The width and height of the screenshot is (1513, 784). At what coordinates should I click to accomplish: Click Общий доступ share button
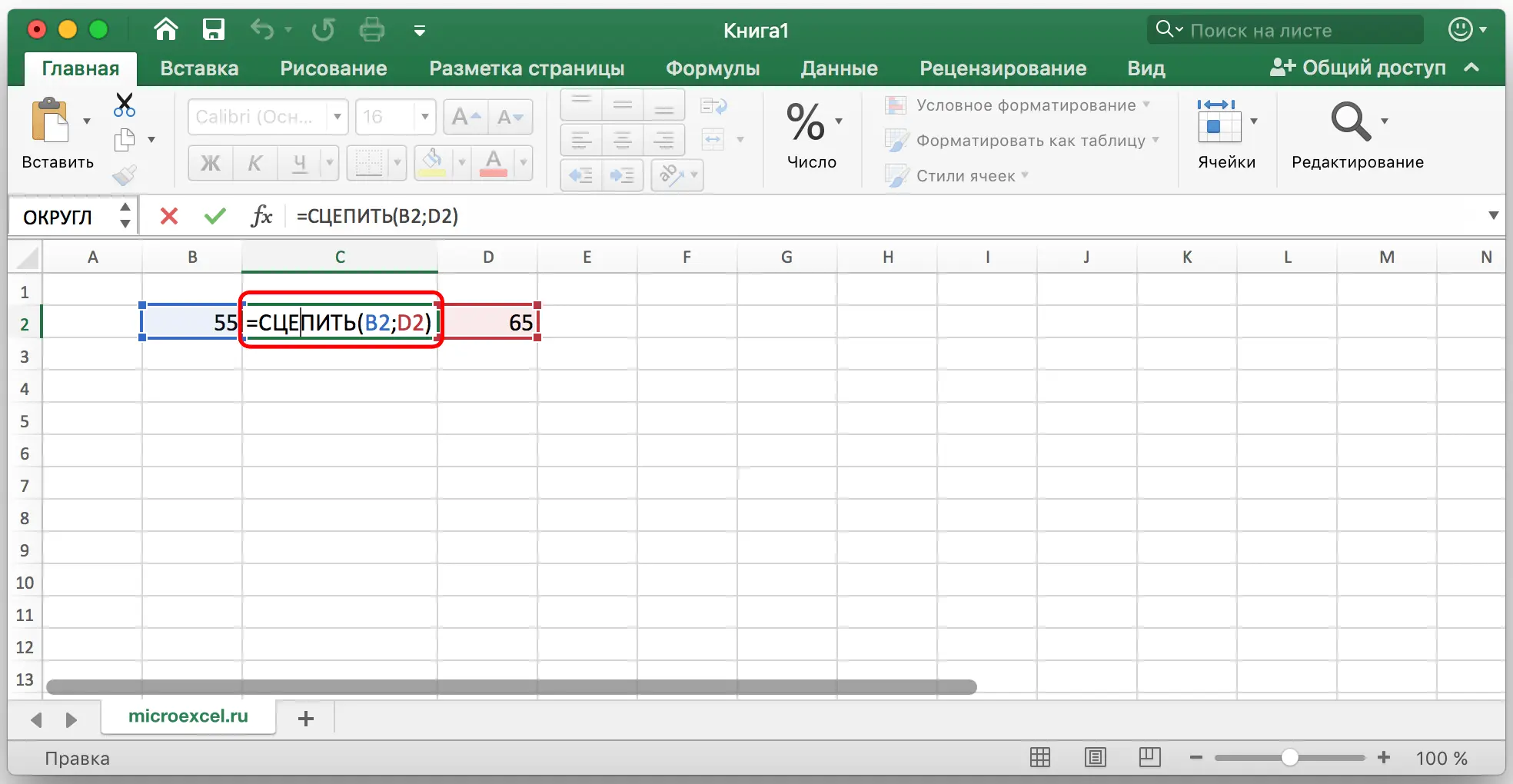[x=1358, y=68]
